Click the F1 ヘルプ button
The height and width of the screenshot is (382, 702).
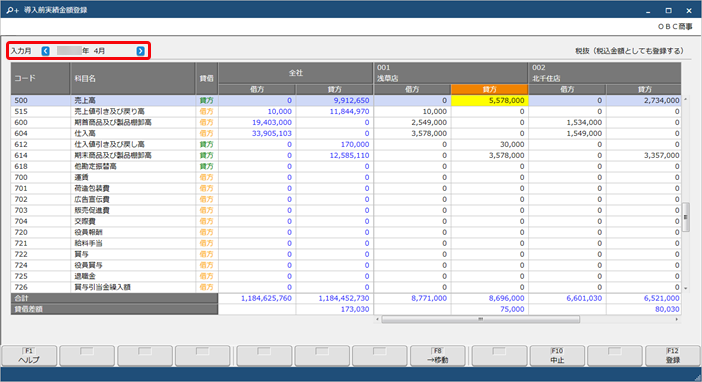[29, 356]
